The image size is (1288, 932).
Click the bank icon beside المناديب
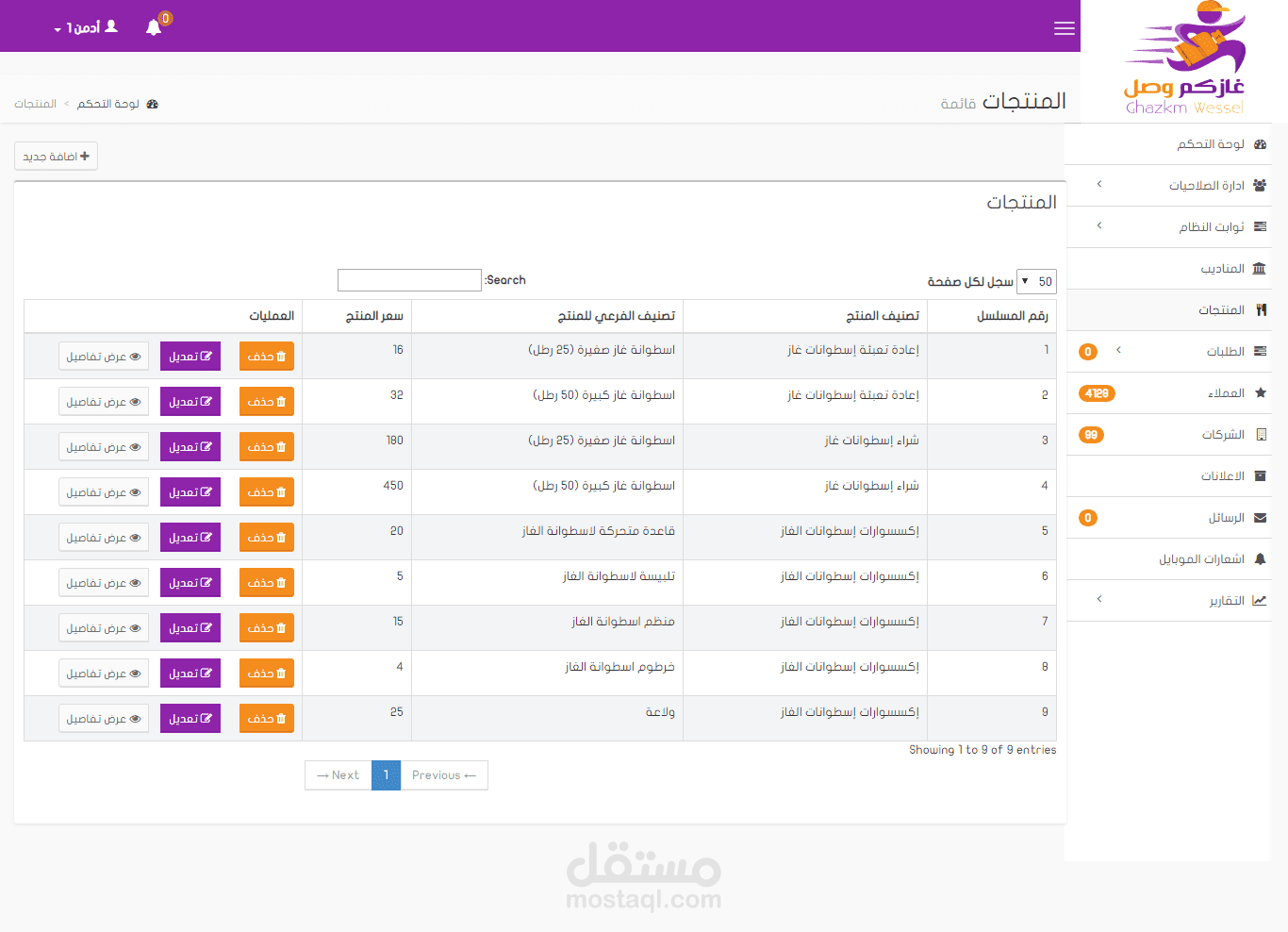coord(1260,269)
